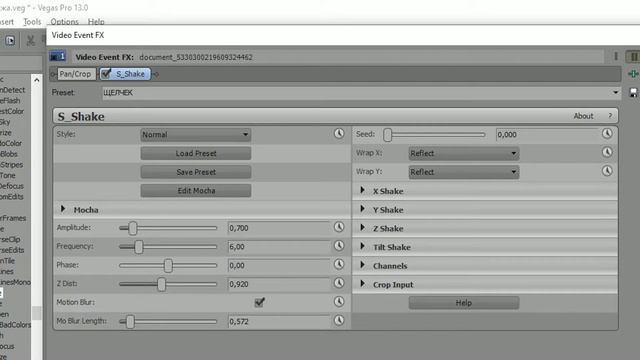640x360 pixels.
Task: Select the Tone item in effects list
Action: 8,176
